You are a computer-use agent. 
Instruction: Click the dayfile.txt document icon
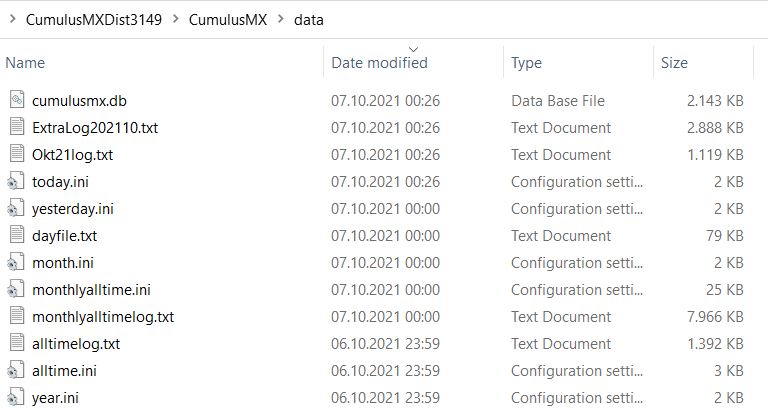[16, 236]
